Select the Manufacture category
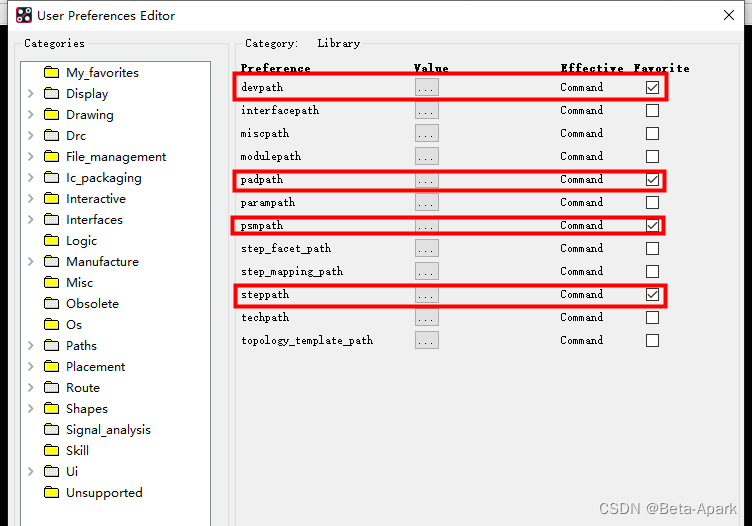 [102, 262]
